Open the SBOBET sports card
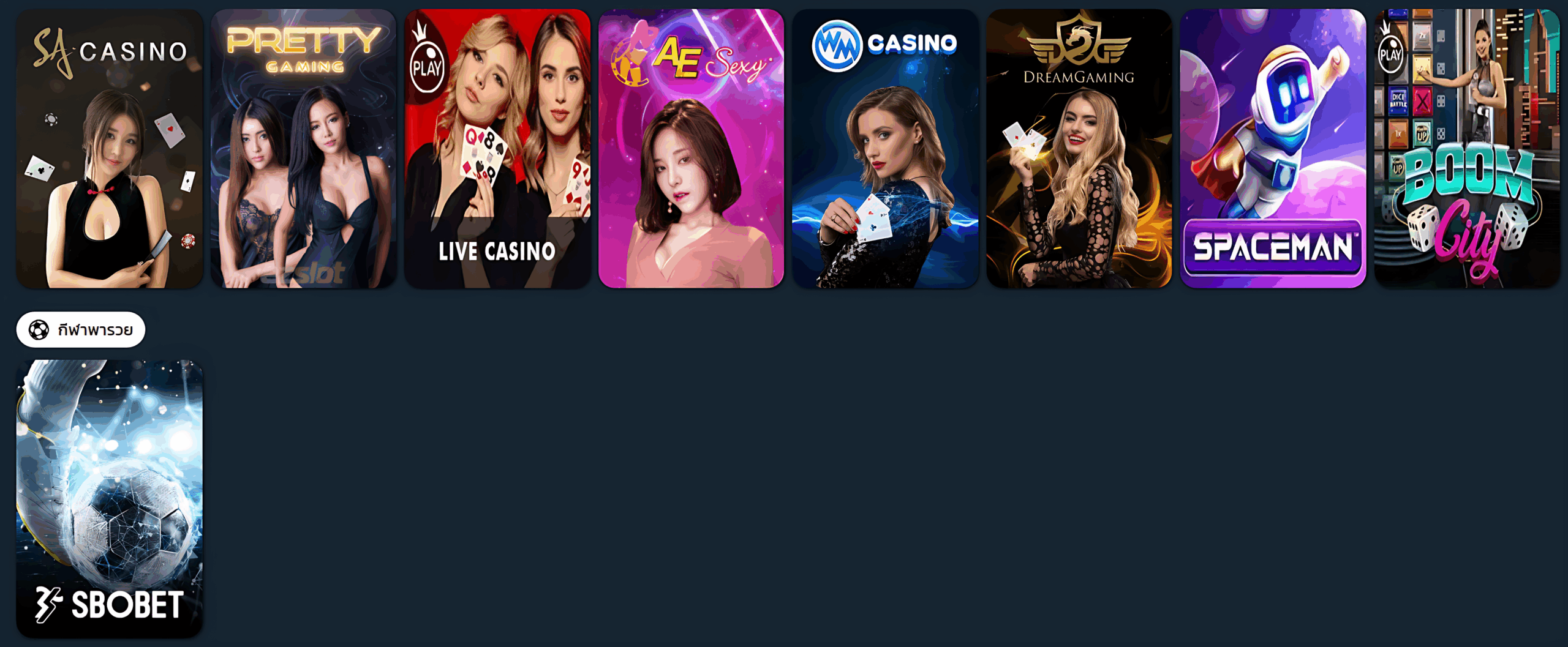Viewport: 1568px width, 647px height. 110,499
